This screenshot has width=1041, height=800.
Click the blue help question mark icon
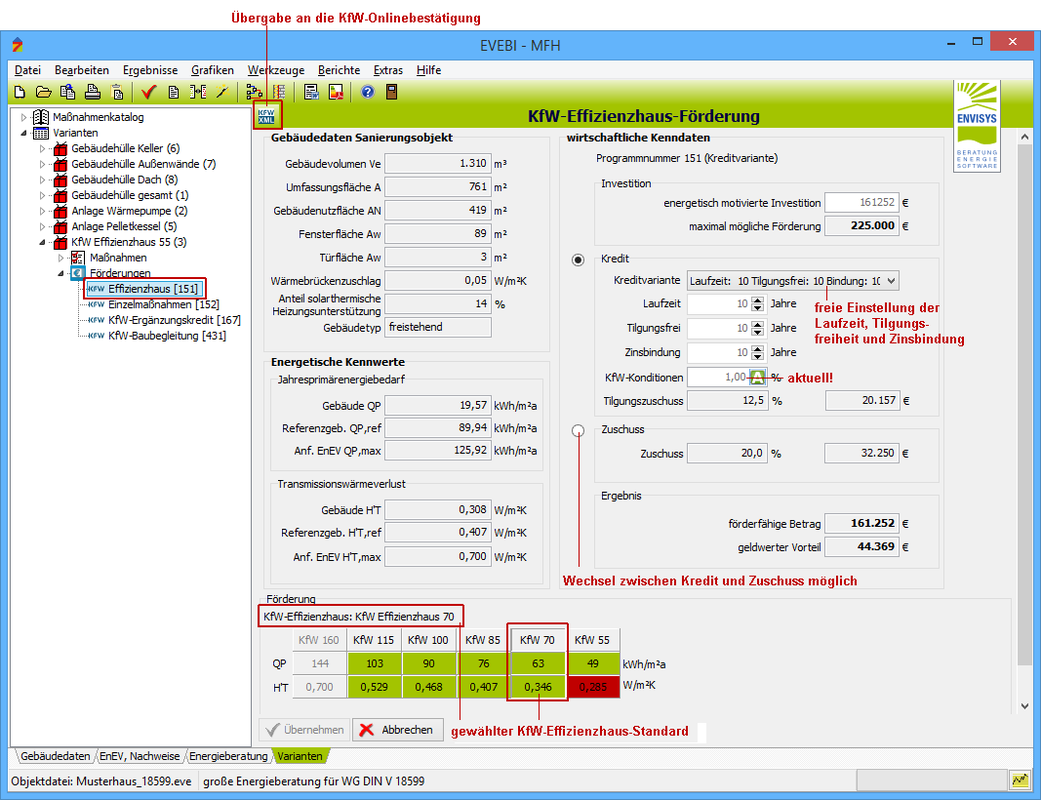tap(367, 92)
